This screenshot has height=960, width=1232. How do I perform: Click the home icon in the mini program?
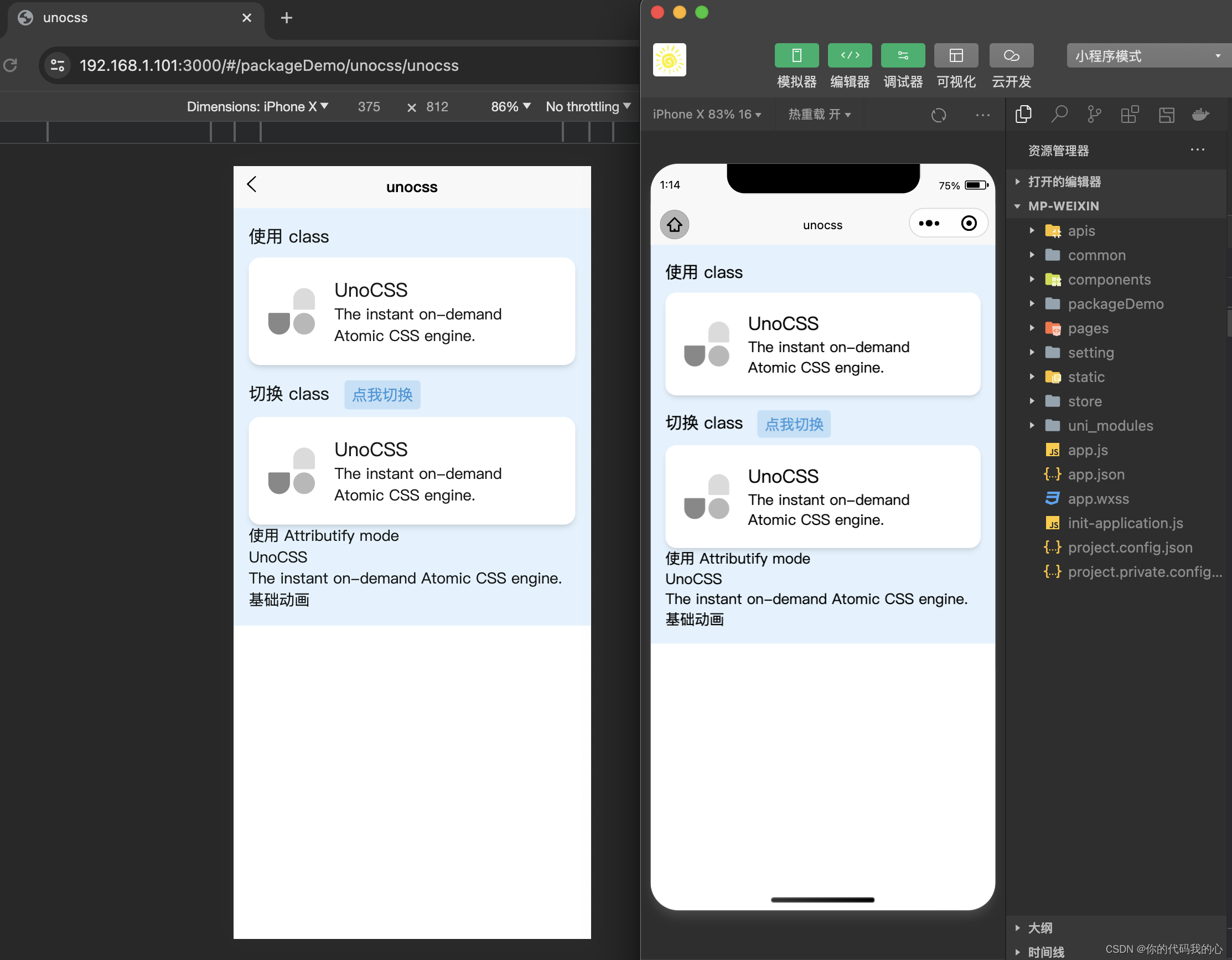pos(674,225)
